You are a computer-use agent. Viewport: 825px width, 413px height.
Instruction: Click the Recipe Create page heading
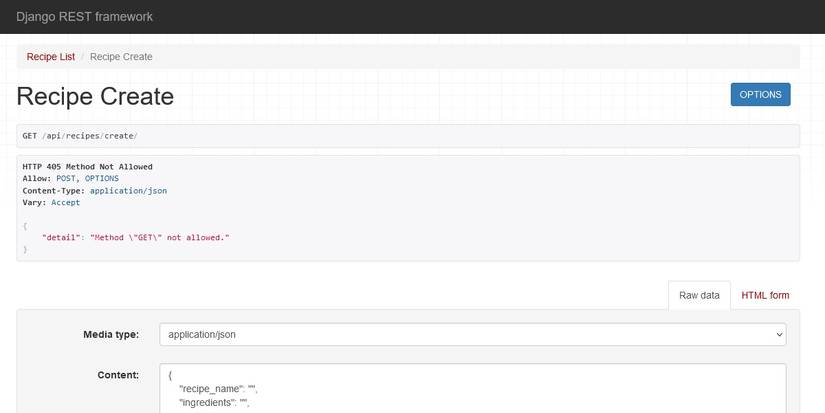pos(95,96)
